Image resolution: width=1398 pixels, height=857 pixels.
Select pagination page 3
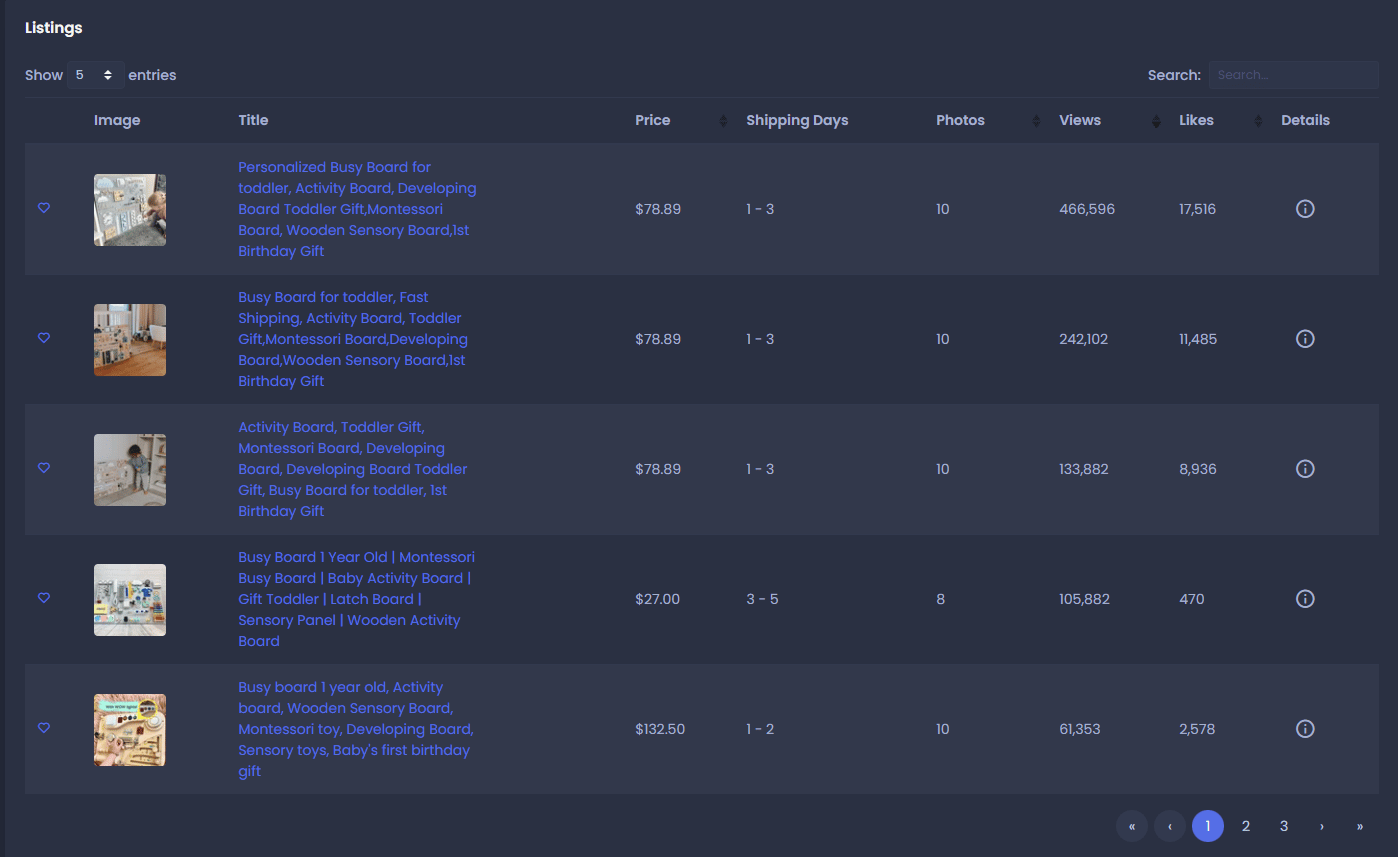click(1284, 826)
